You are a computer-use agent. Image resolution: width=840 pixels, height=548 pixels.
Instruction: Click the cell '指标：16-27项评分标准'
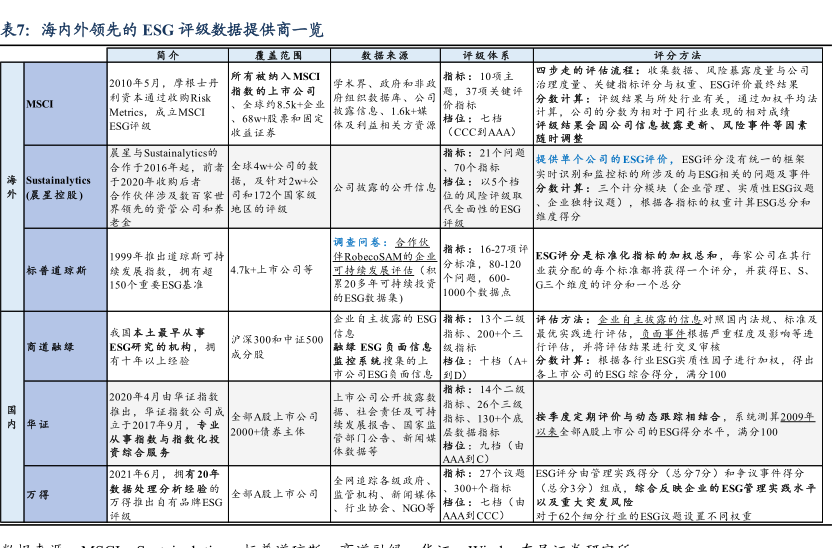[x=486, y=270]
